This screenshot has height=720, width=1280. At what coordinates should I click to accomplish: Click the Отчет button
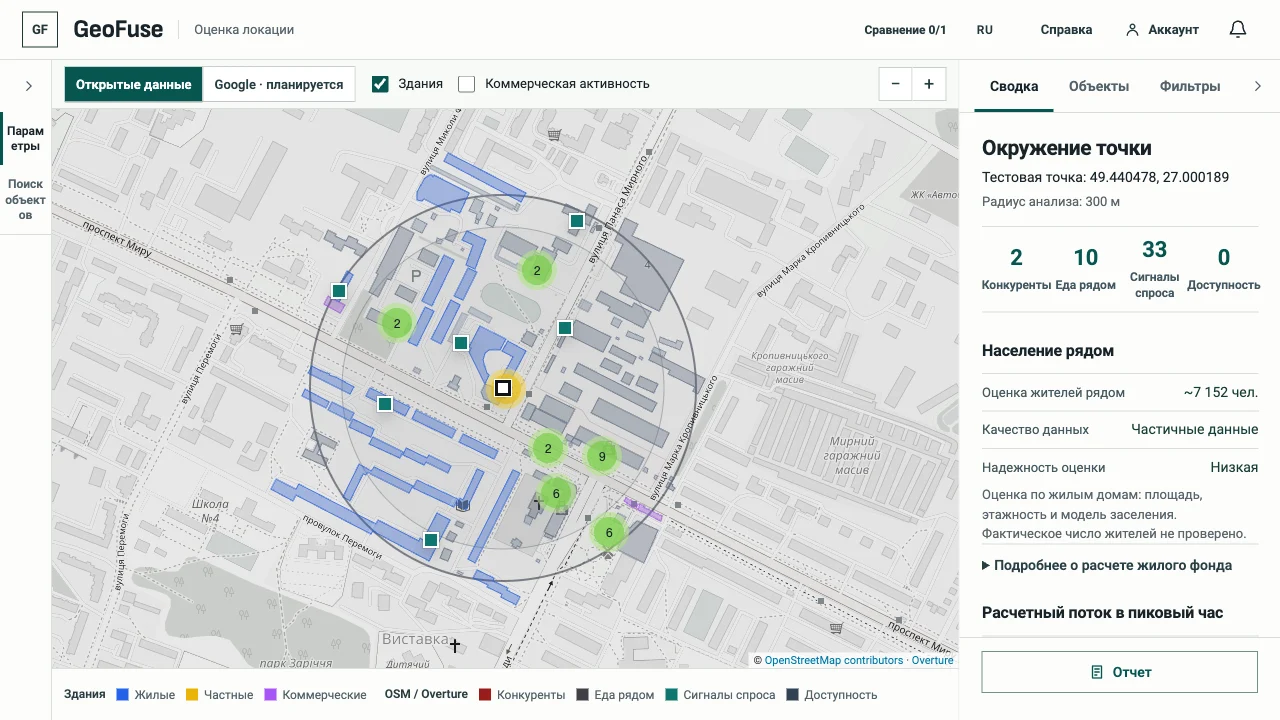(1120, 672)
